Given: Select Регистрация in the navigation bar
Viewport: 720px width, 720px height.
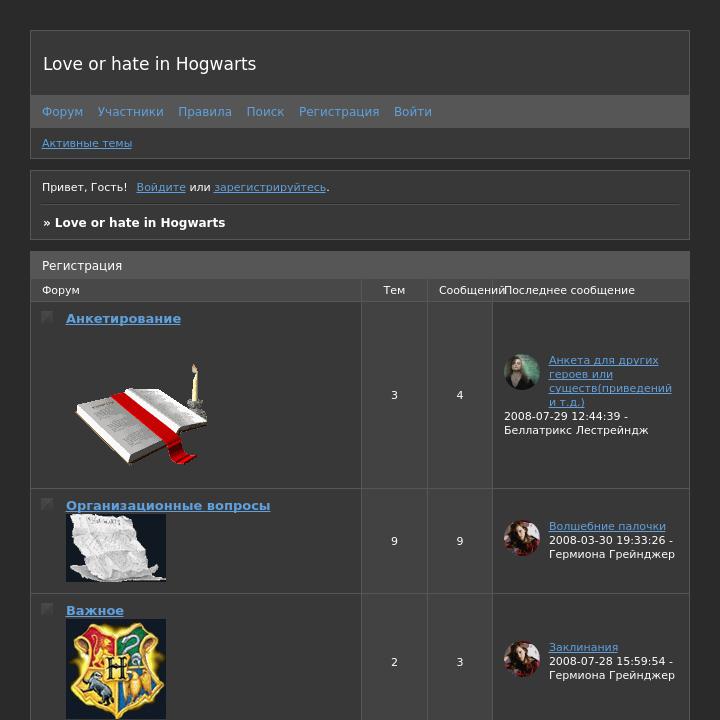Looking at the screenshot, I should point(339,112).
